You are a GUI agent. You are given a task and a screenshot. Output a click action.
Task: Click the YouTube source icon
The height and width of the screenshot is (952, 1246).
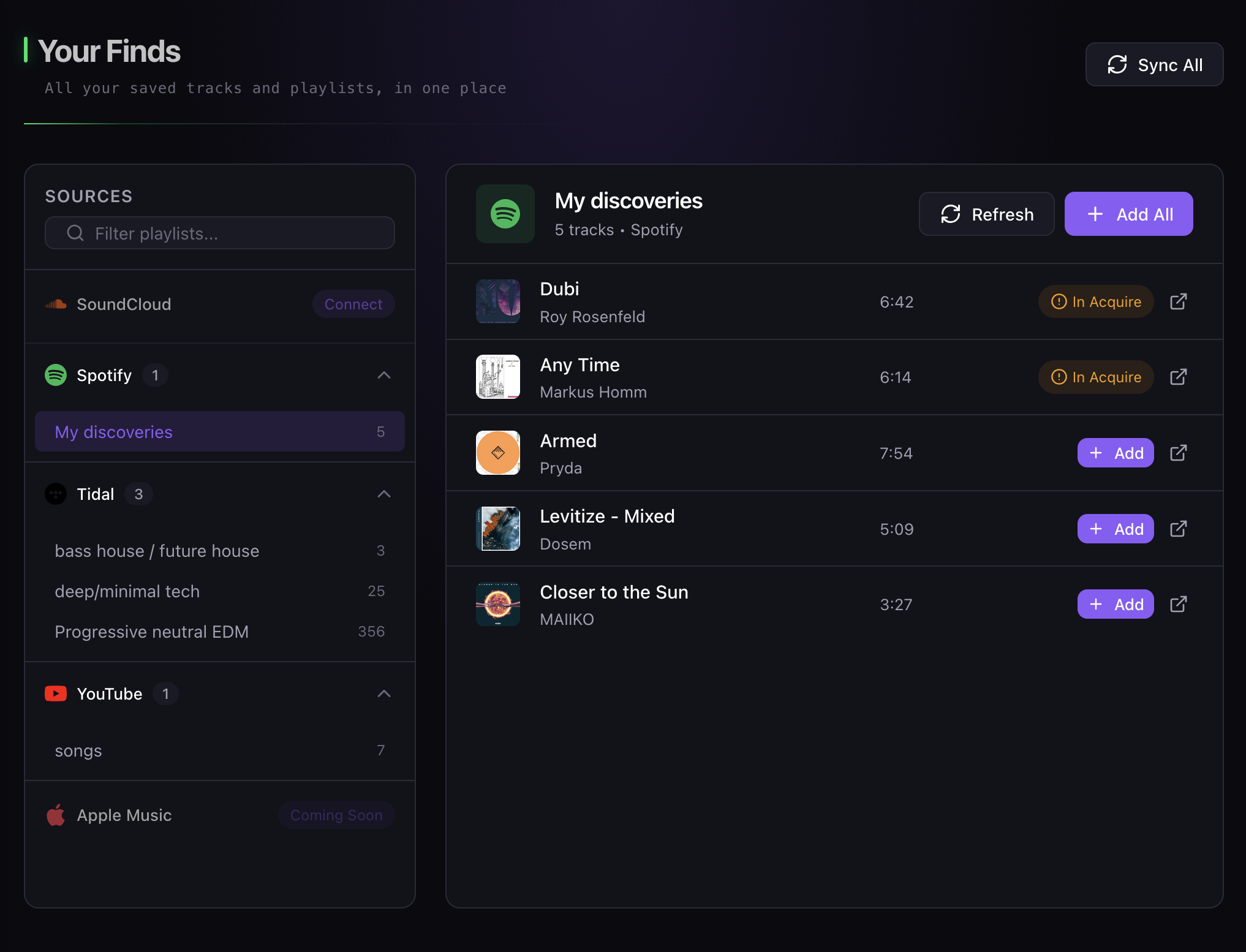[x=56, y=693]
